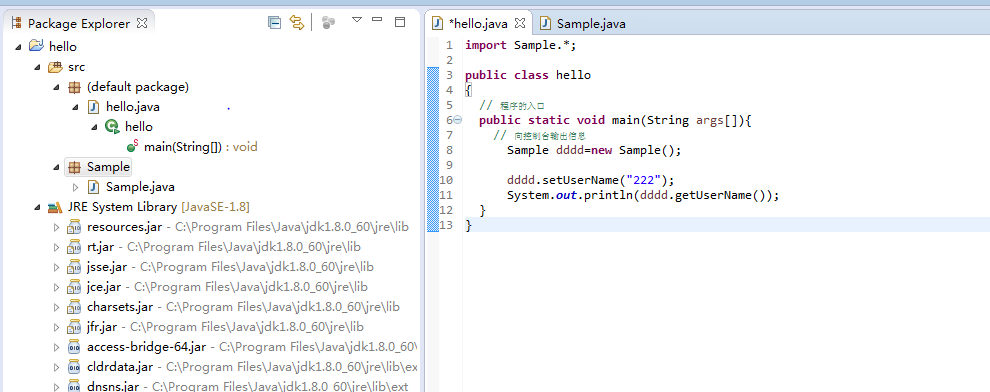Click the src source folder icon
The width and height of the screenshot is (990, 392).
pos(56,66)
